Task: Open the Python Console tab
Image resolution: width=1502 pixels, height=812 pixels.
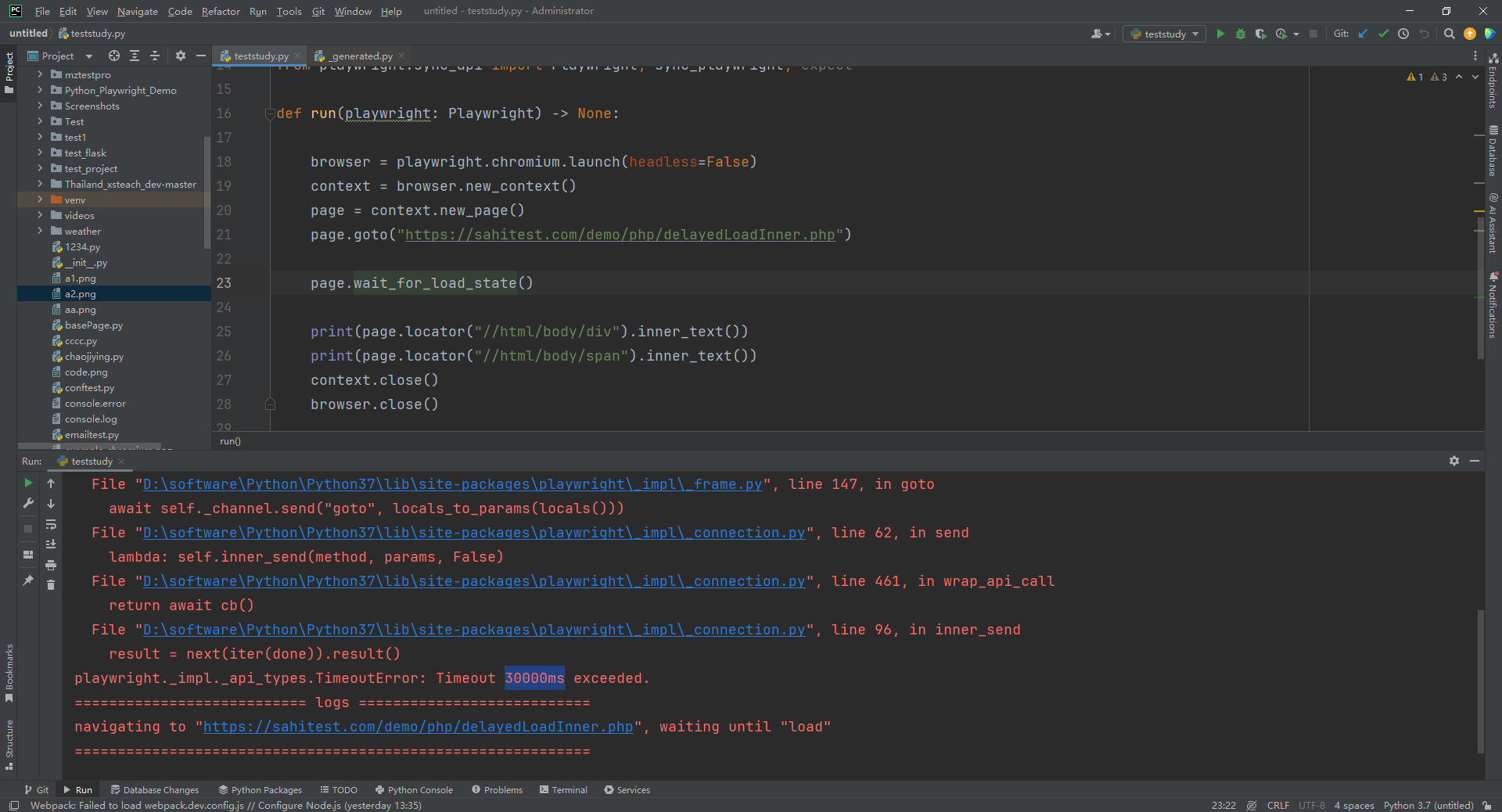Action: pyautogui.click(x=414, y=790)
